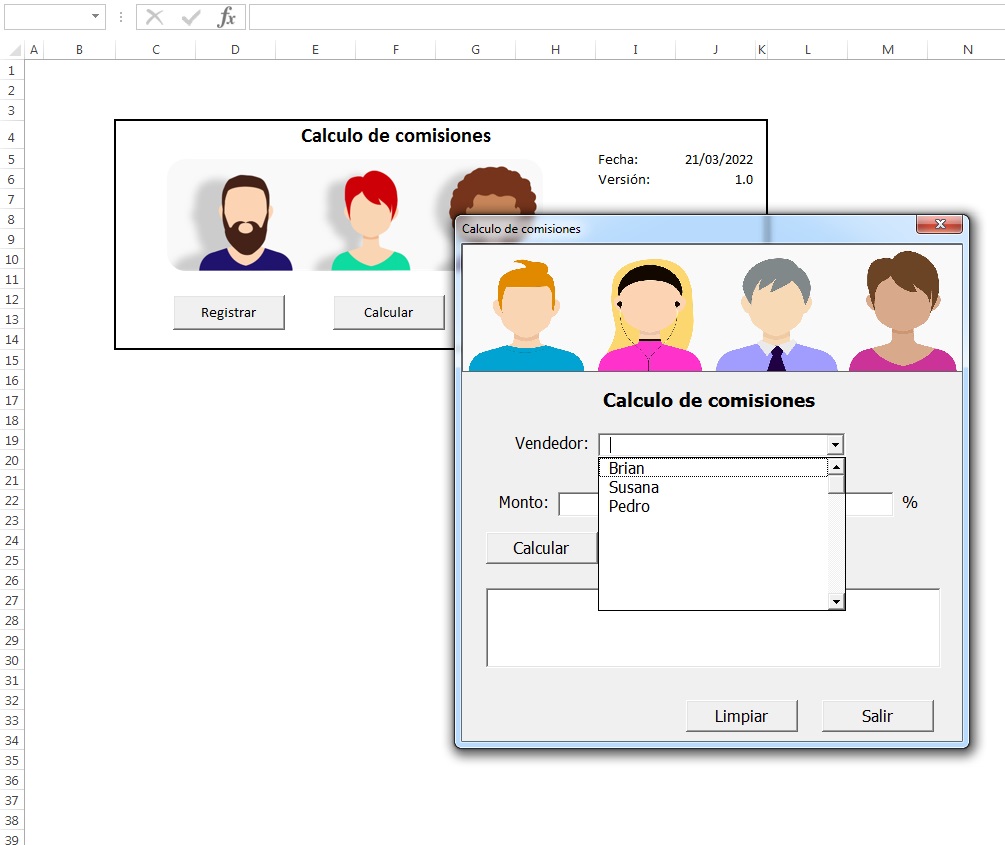Open the insert function fx icon
Viewport: 1005px width, 845px height.
[226, 17]
